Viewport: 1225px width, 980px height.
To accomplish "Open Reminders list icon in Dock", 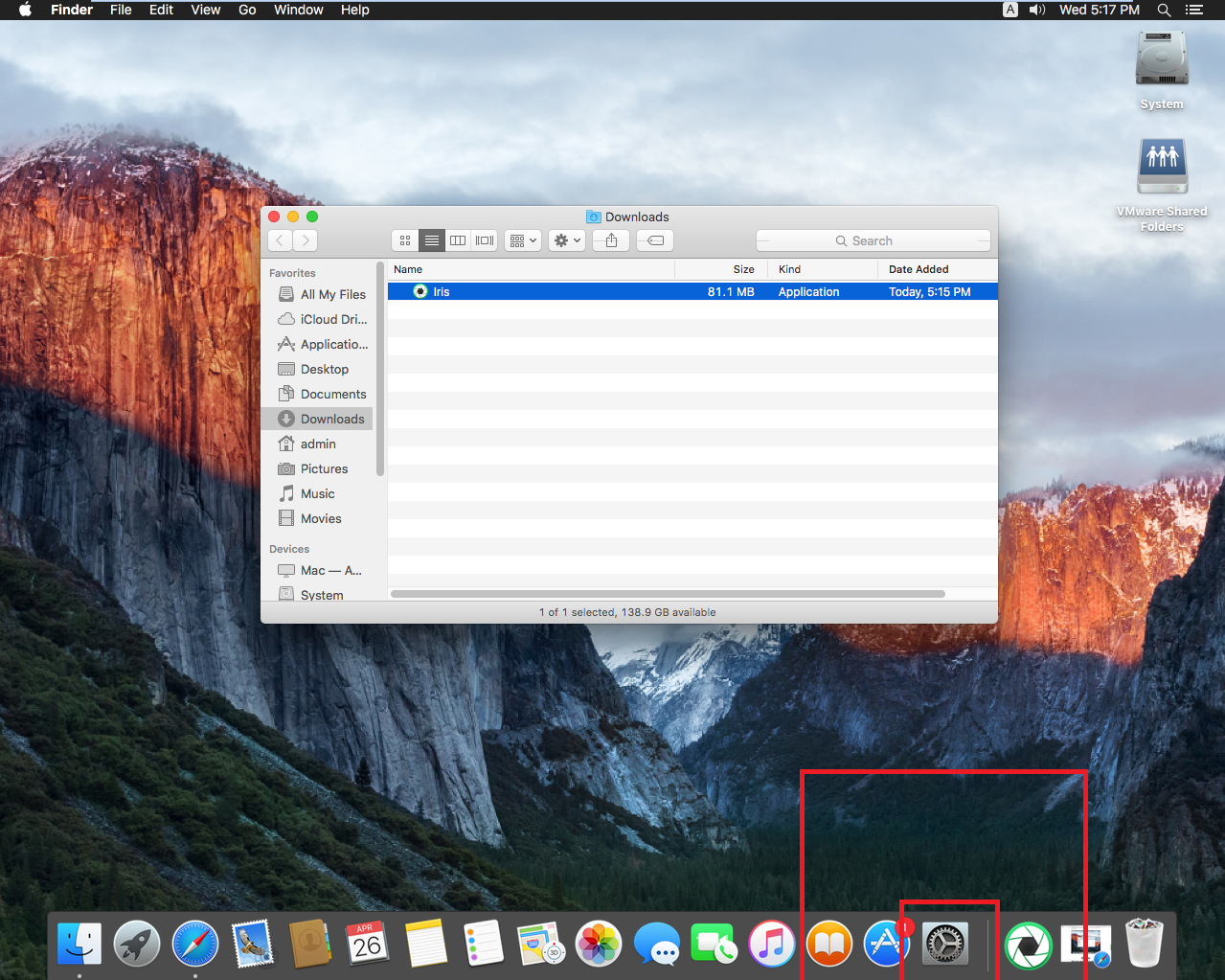I will click(x=484, y=945).
